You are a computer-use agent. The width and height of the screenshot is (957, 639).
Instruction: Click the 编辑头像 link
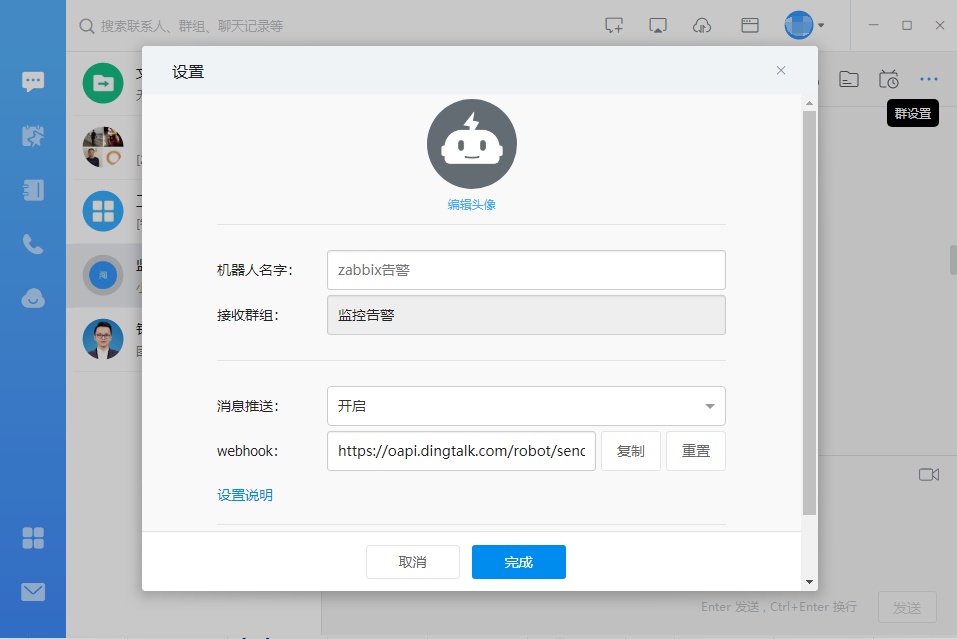tap(471, 205)
